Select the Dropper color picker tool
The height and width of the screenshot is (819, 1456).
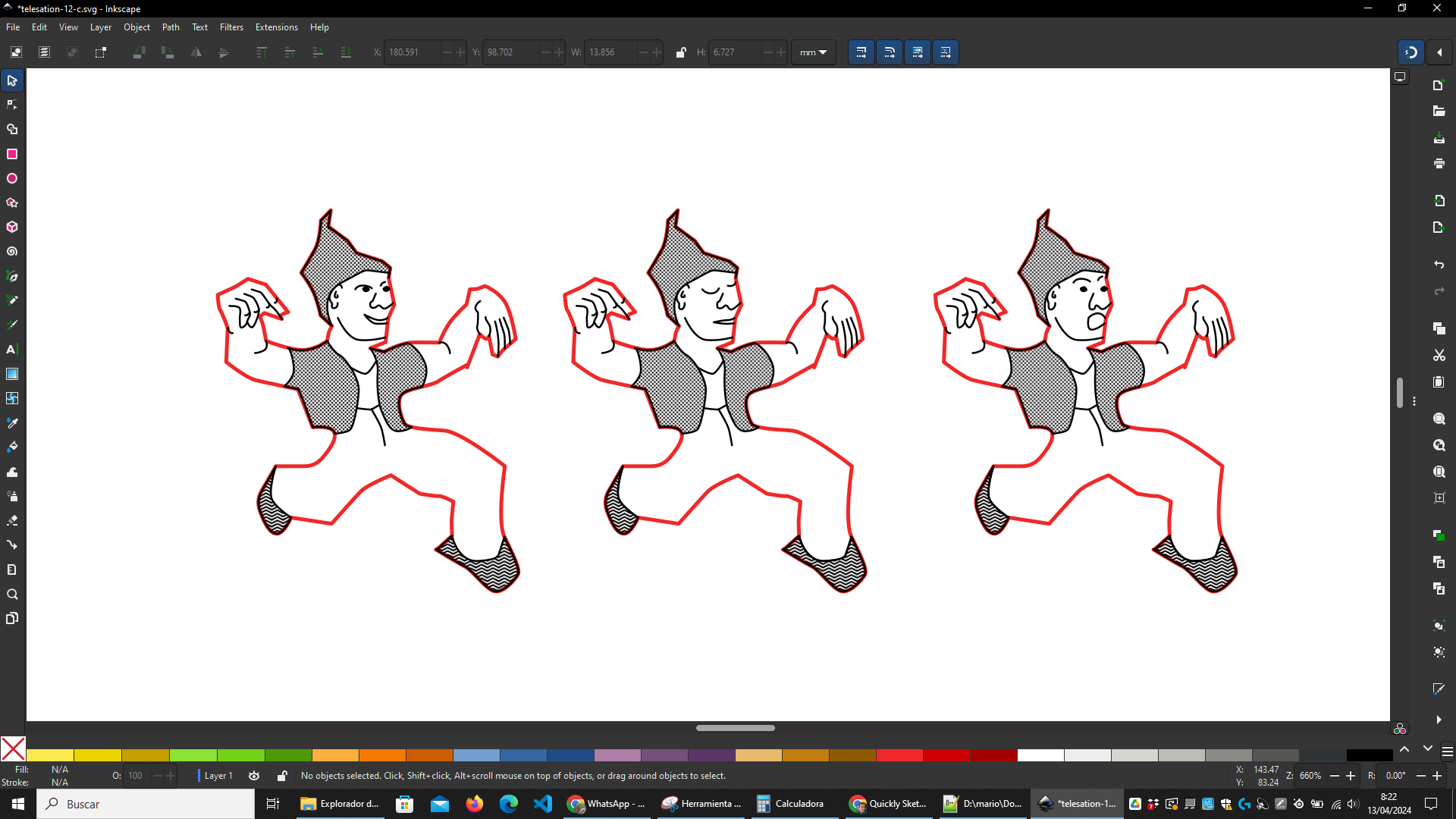coord(12,422)
